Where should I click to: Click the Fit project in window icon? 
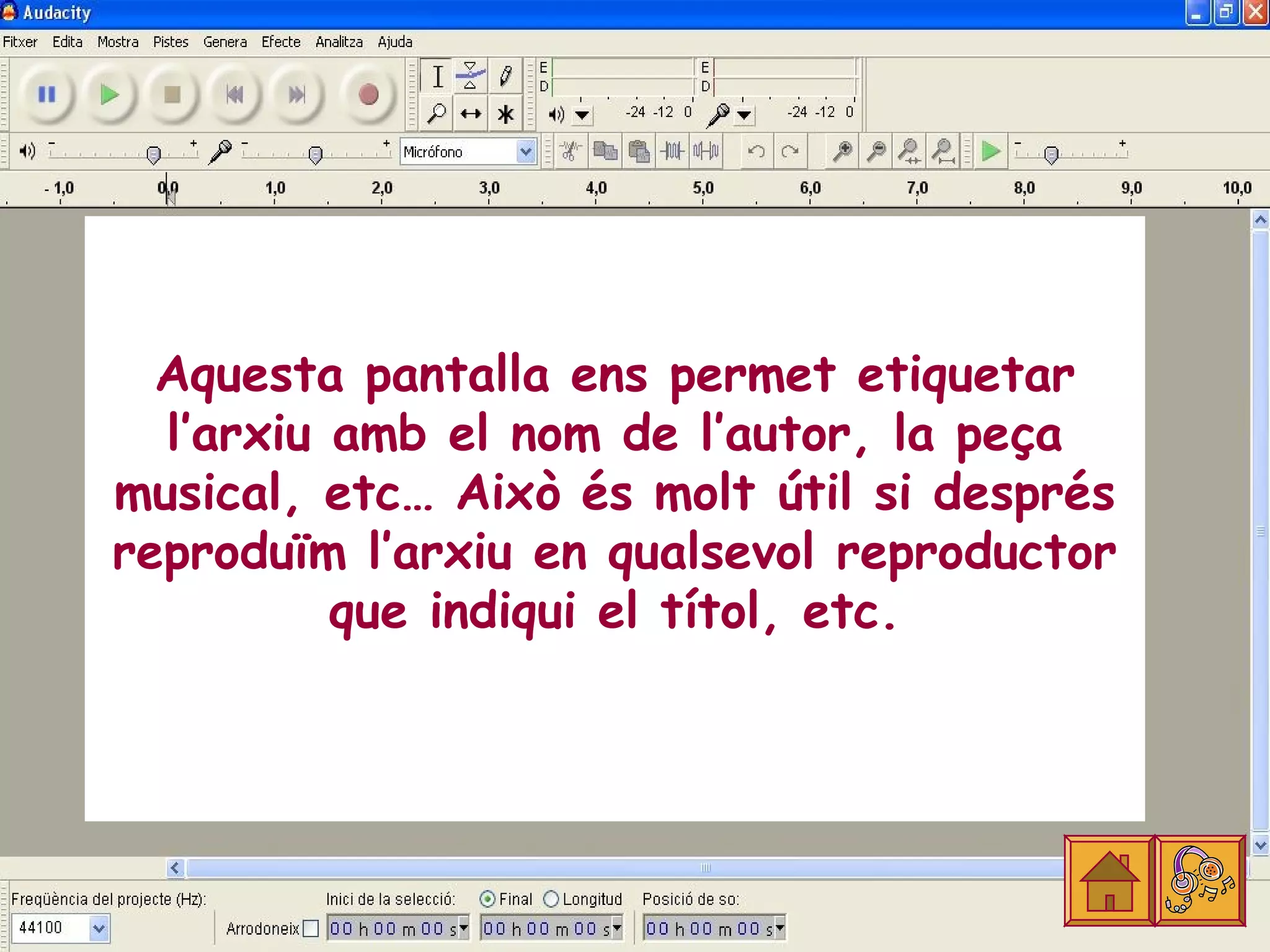click(x=943, y=151)
